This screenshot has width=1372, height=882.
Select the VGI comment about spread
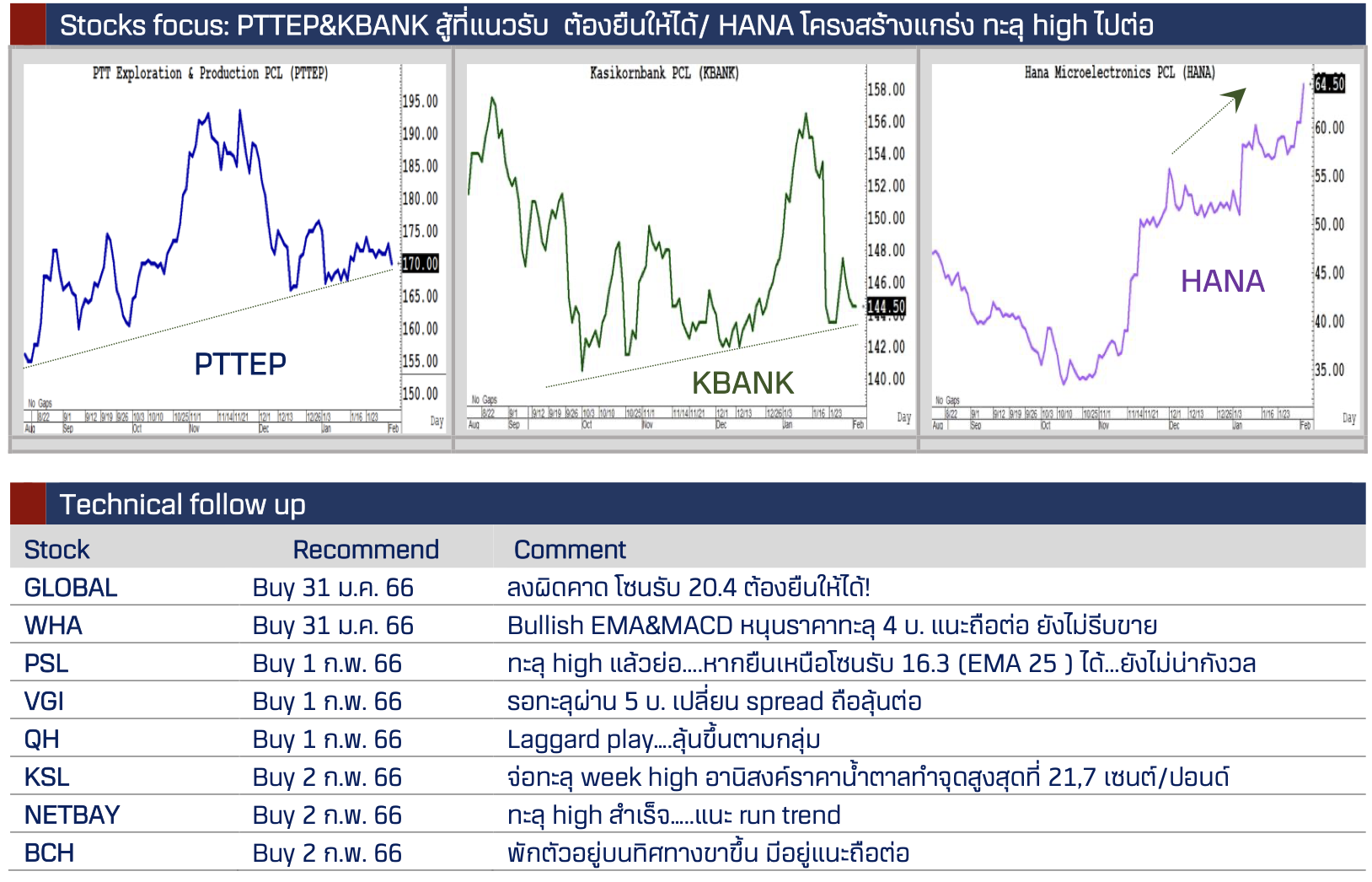click(715, 702)
